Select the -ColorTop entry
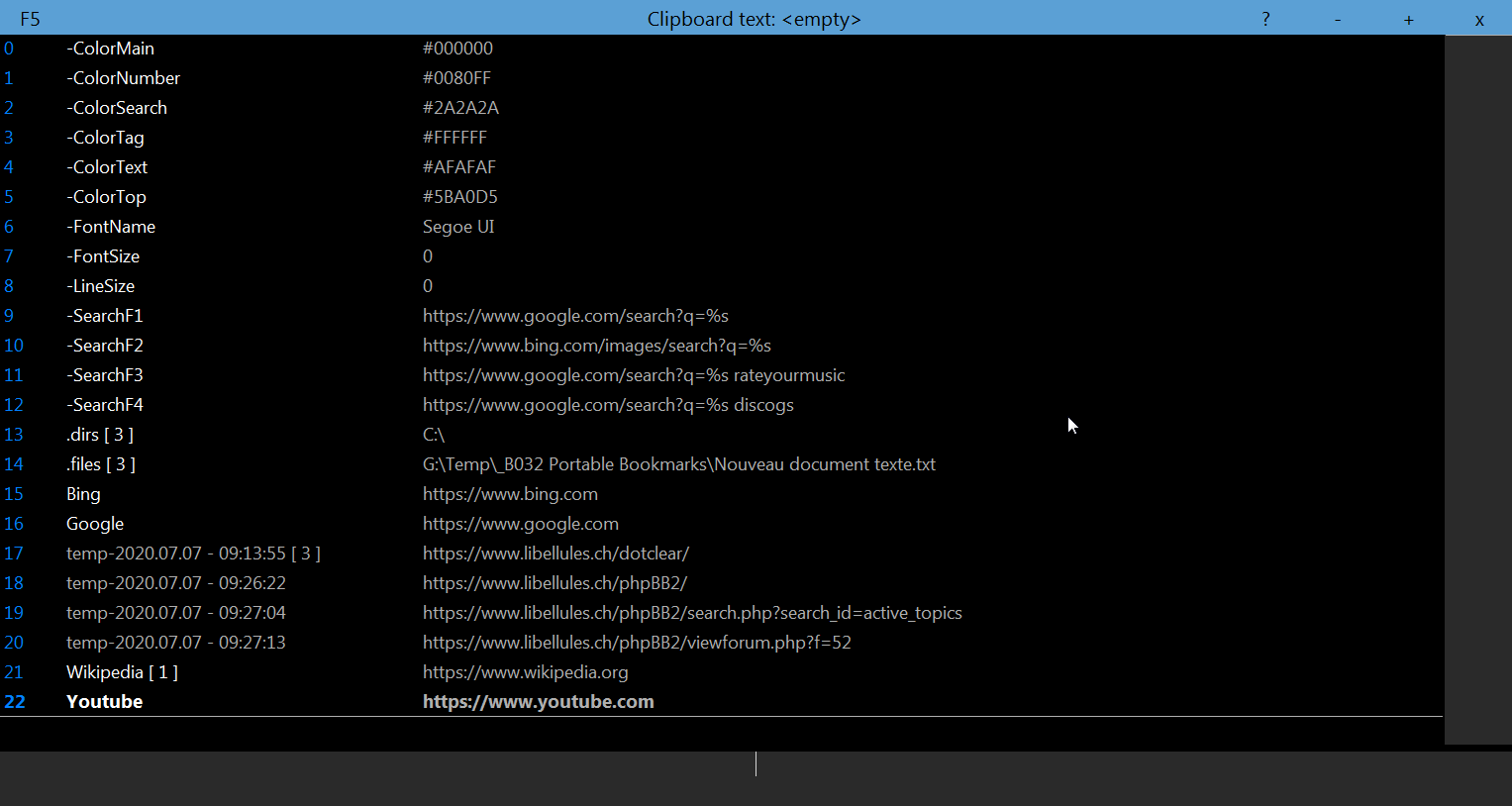1512x806 pixels. 106,197
